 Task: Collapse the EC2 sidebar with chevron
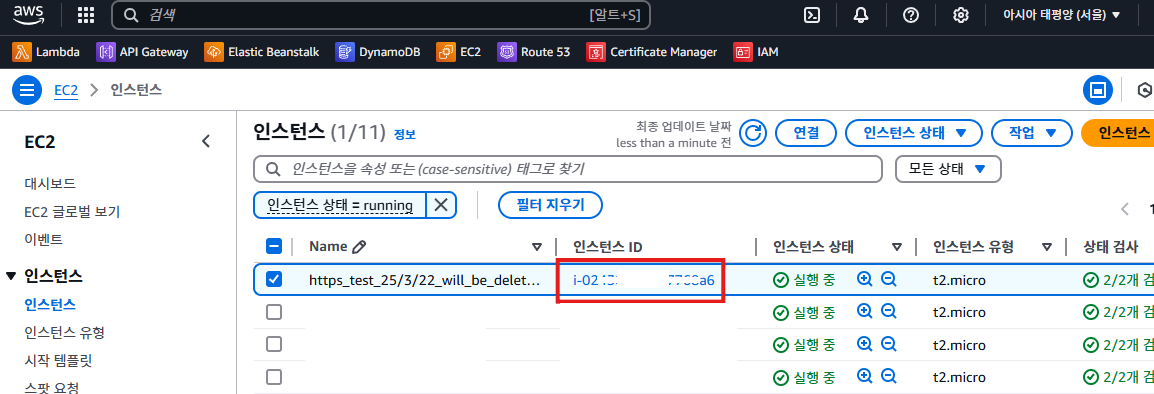(x=206, y=141)
